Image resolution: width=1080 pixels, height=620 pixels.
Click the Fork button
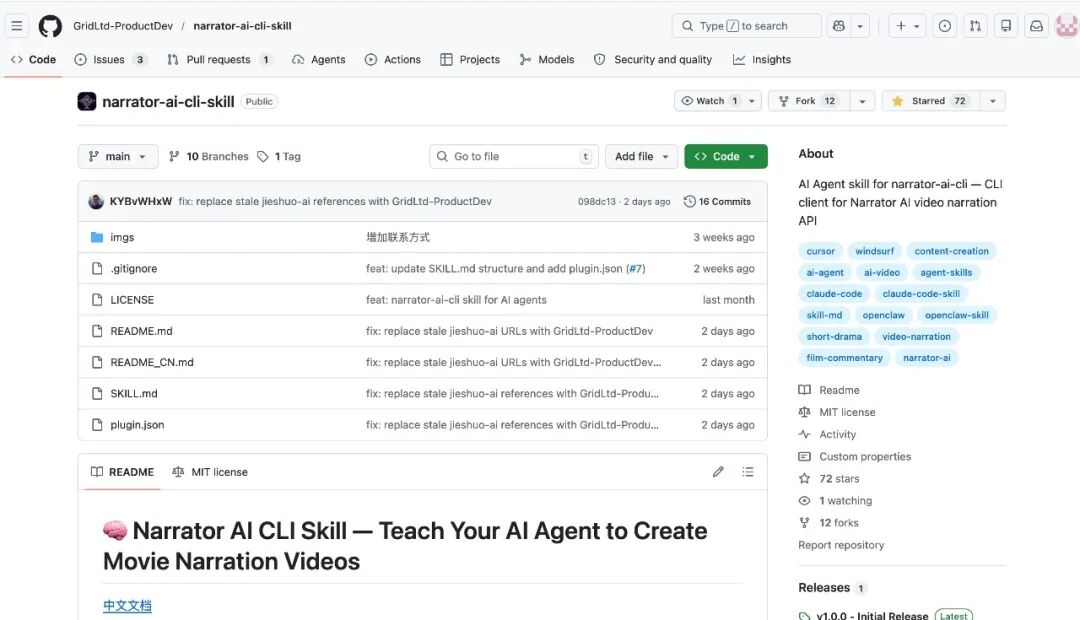click(810, 101)
